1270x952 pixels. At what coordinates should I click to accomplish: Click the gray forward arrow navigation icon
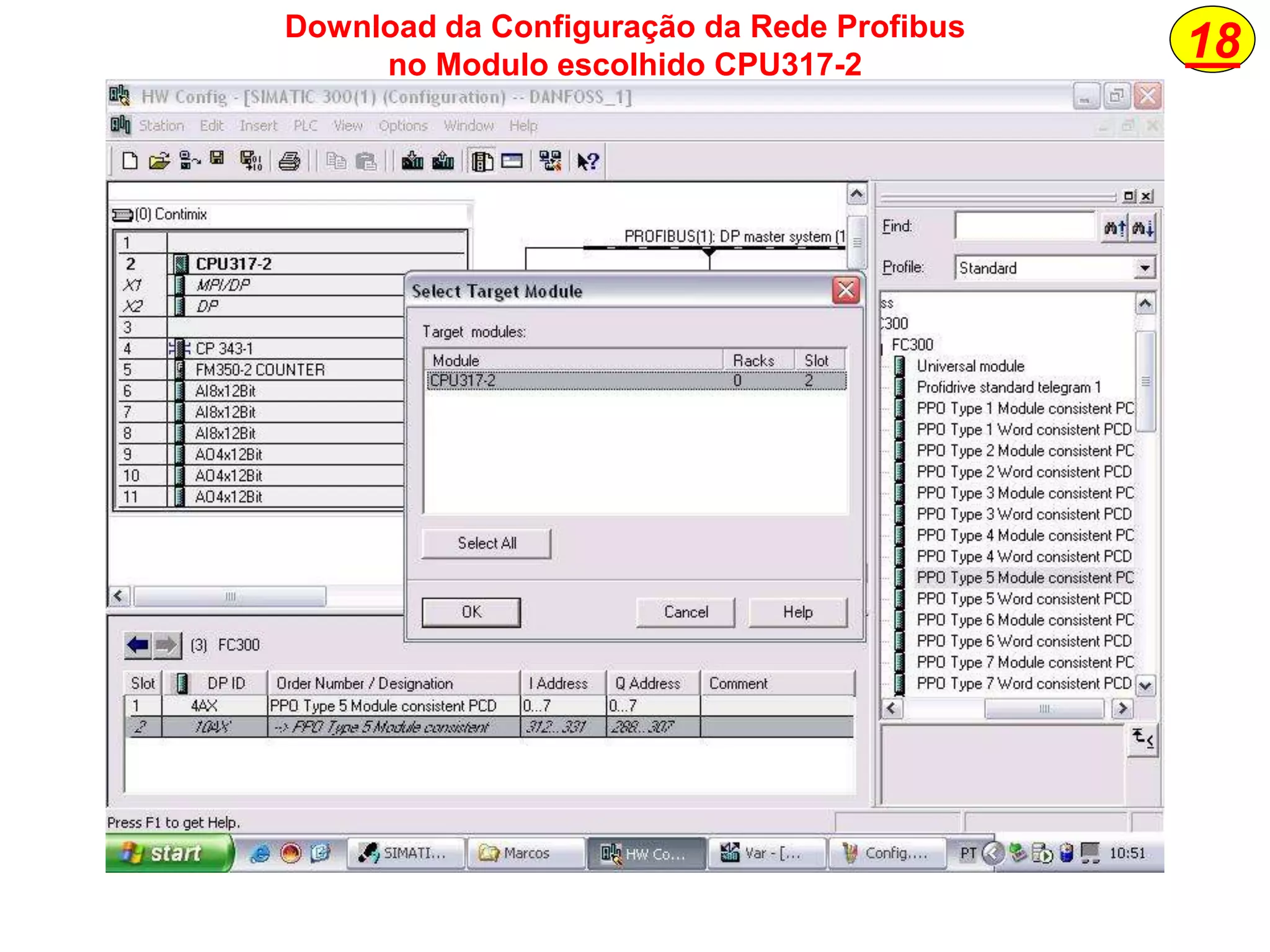click(166, 645)
